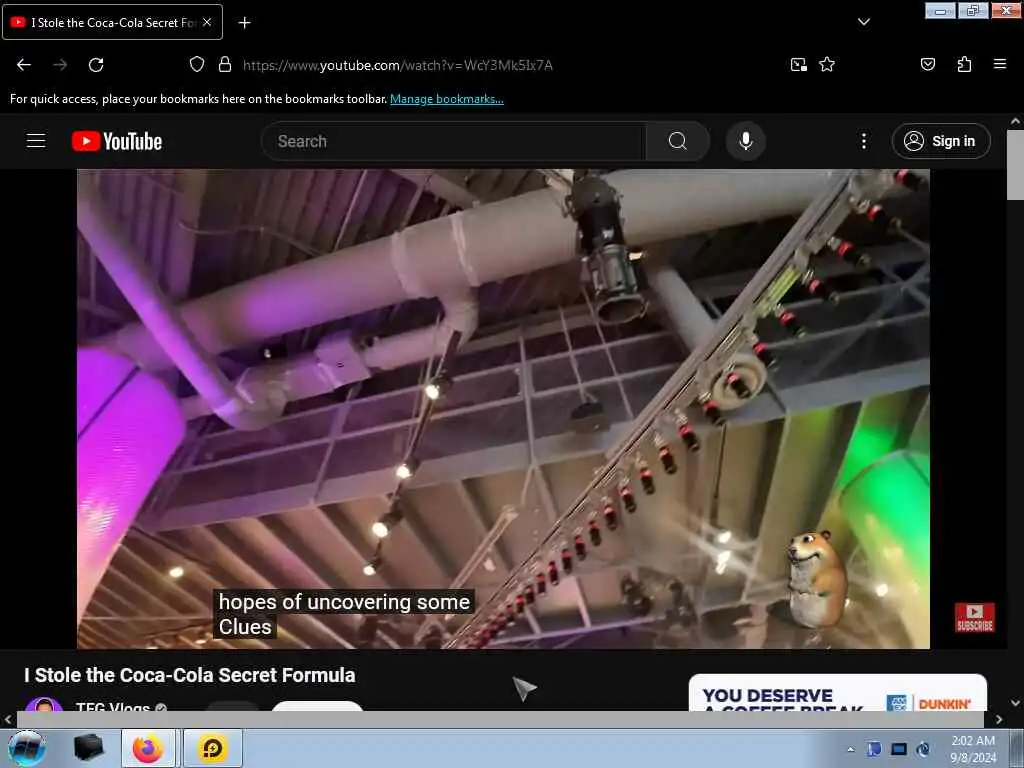Image resolution: width=1024 pixels, height=768 pixels.
Task: Open a new tab with plus button
Action: tap(244, 23)
